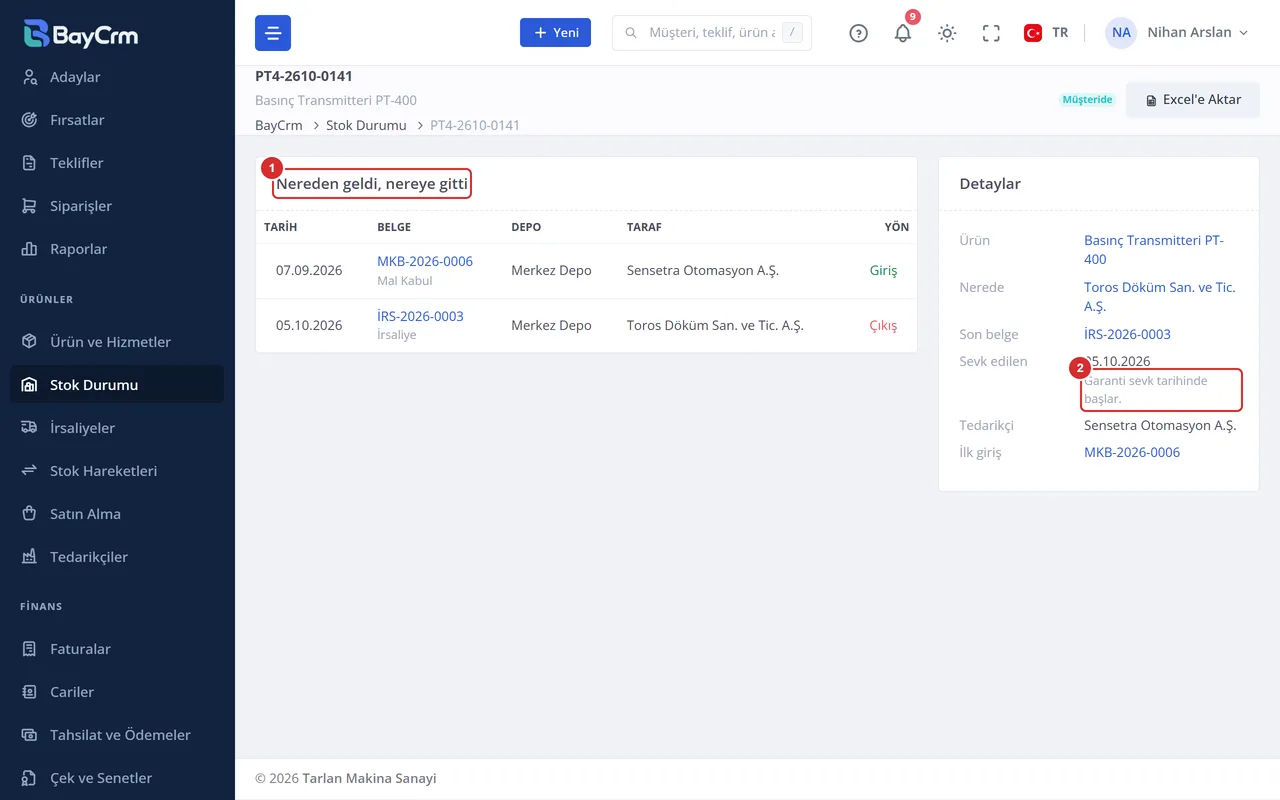The width and height of the screenshot is (1280, 800).
Task: Enter fullscreen mode via the frame icon
Action: click(x=991, y=33)
